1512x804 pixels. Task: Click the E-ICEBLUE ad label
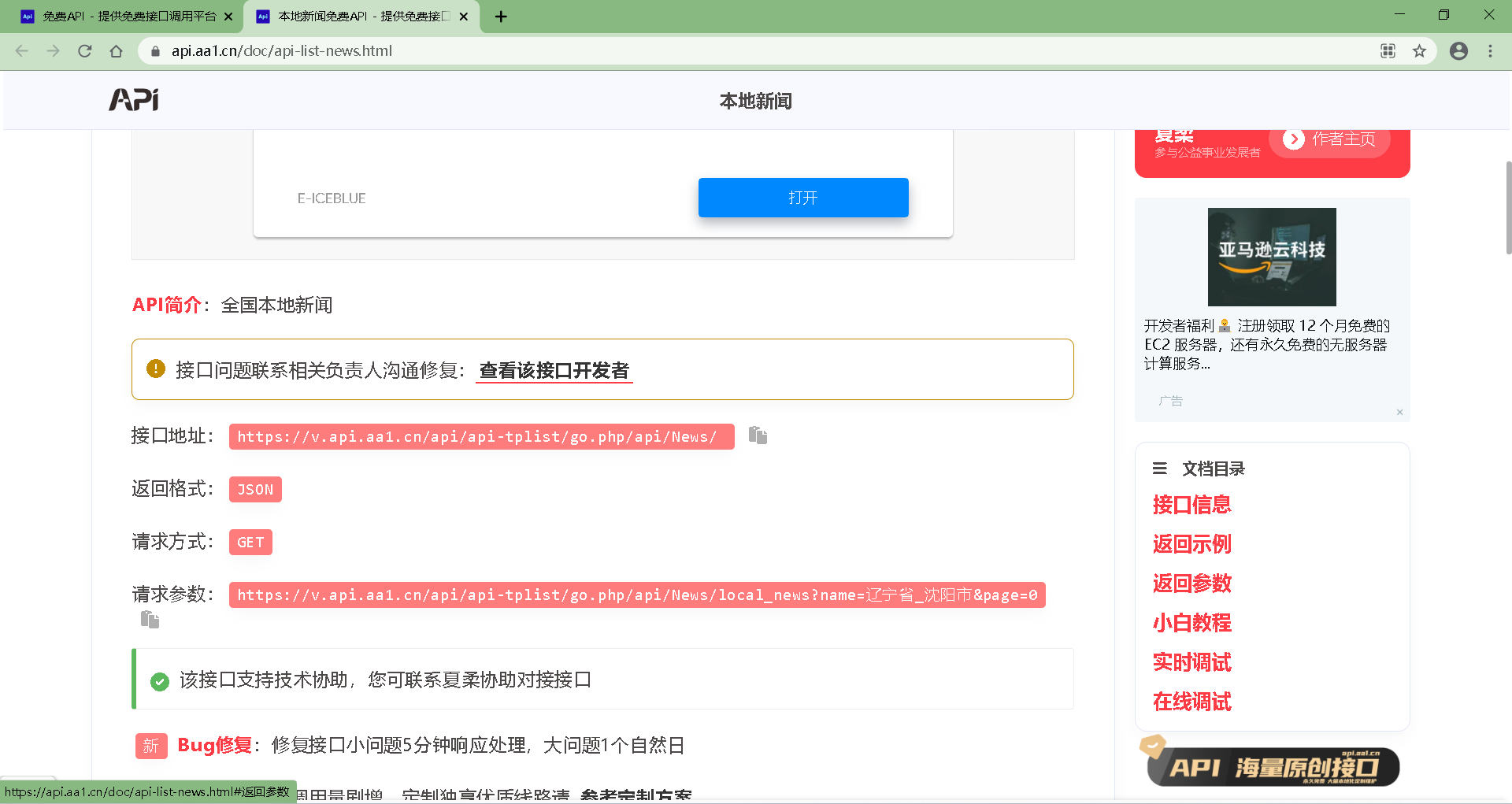pyautogui.click(x=332, y=198)
